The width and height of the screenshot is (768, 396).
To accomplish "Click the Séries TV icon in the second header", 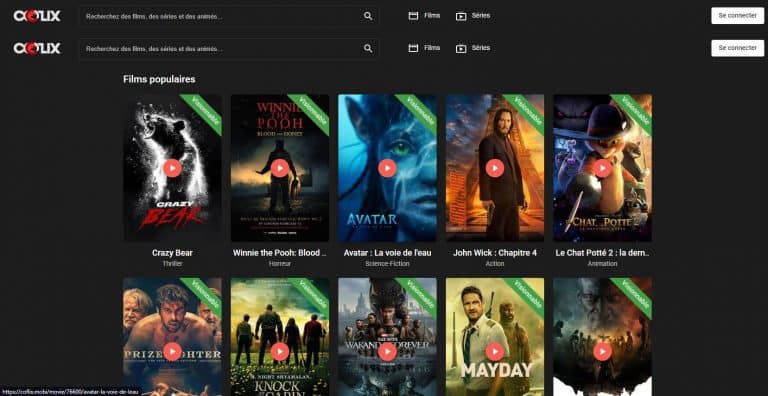I will click(461, 49).
